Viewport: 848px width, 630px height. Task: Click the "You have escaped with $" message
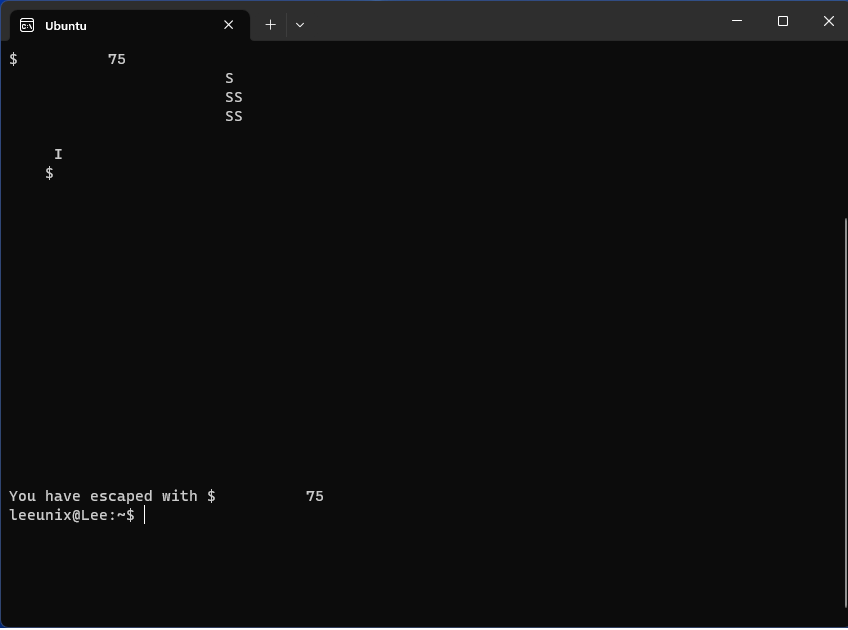[x=112, y=496]
